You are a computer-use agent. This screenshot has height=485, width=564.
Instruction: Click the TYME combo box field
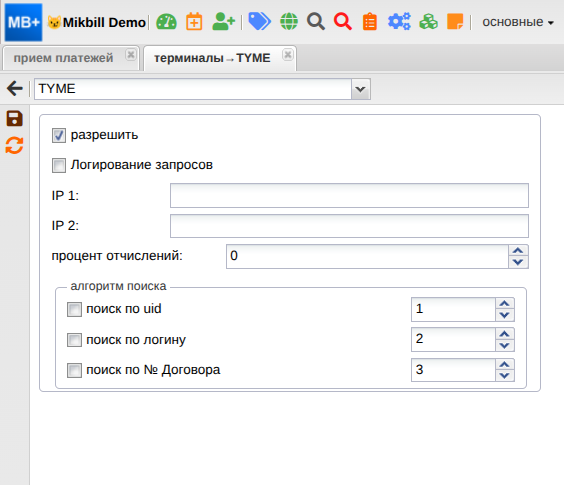[193, 89]
